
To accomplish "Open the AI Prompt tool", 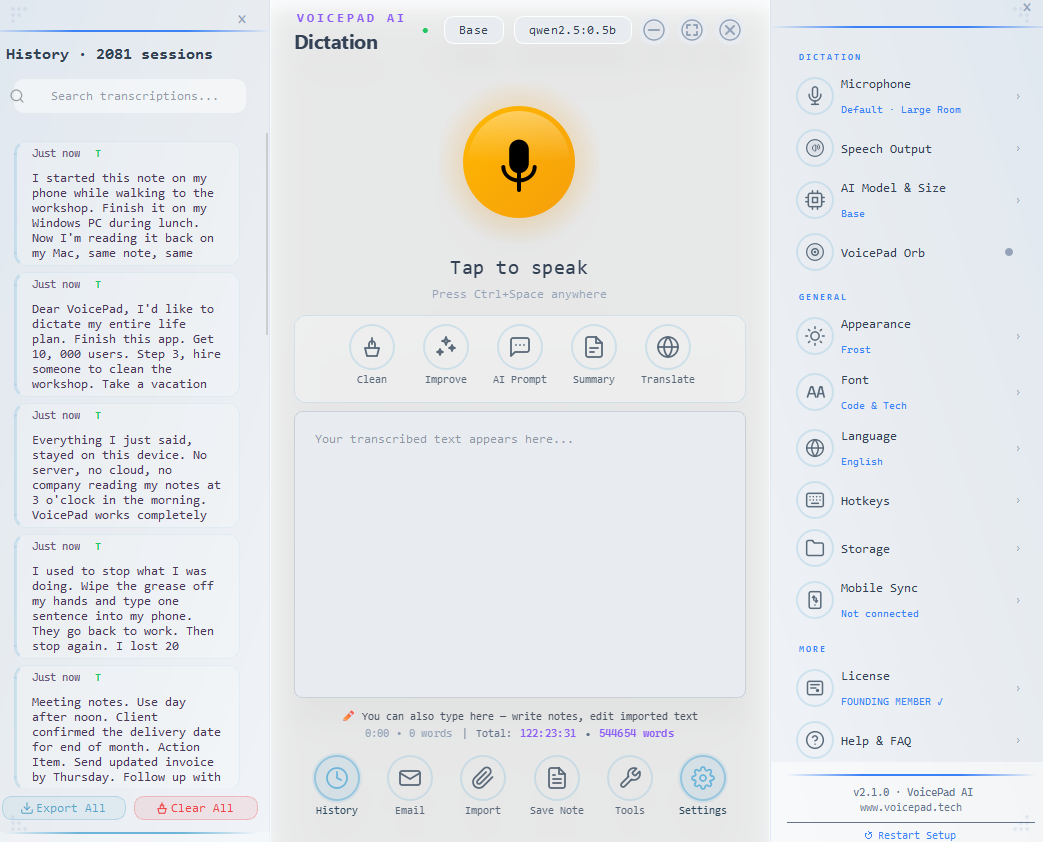I will coord(519,348).
